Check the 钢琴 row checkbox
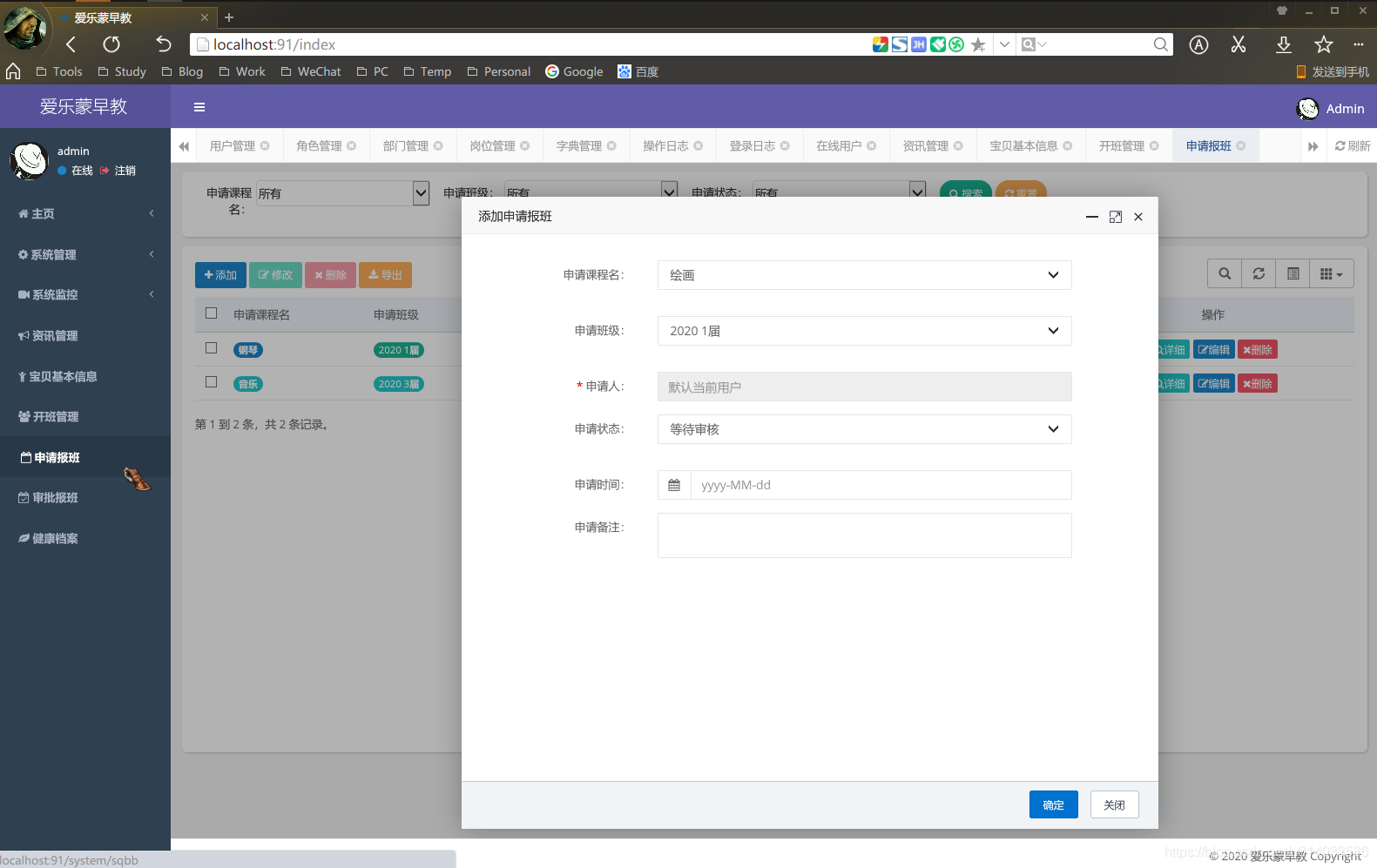Image resolution: width=1377 pixels, height=868 pixels. 211,348
